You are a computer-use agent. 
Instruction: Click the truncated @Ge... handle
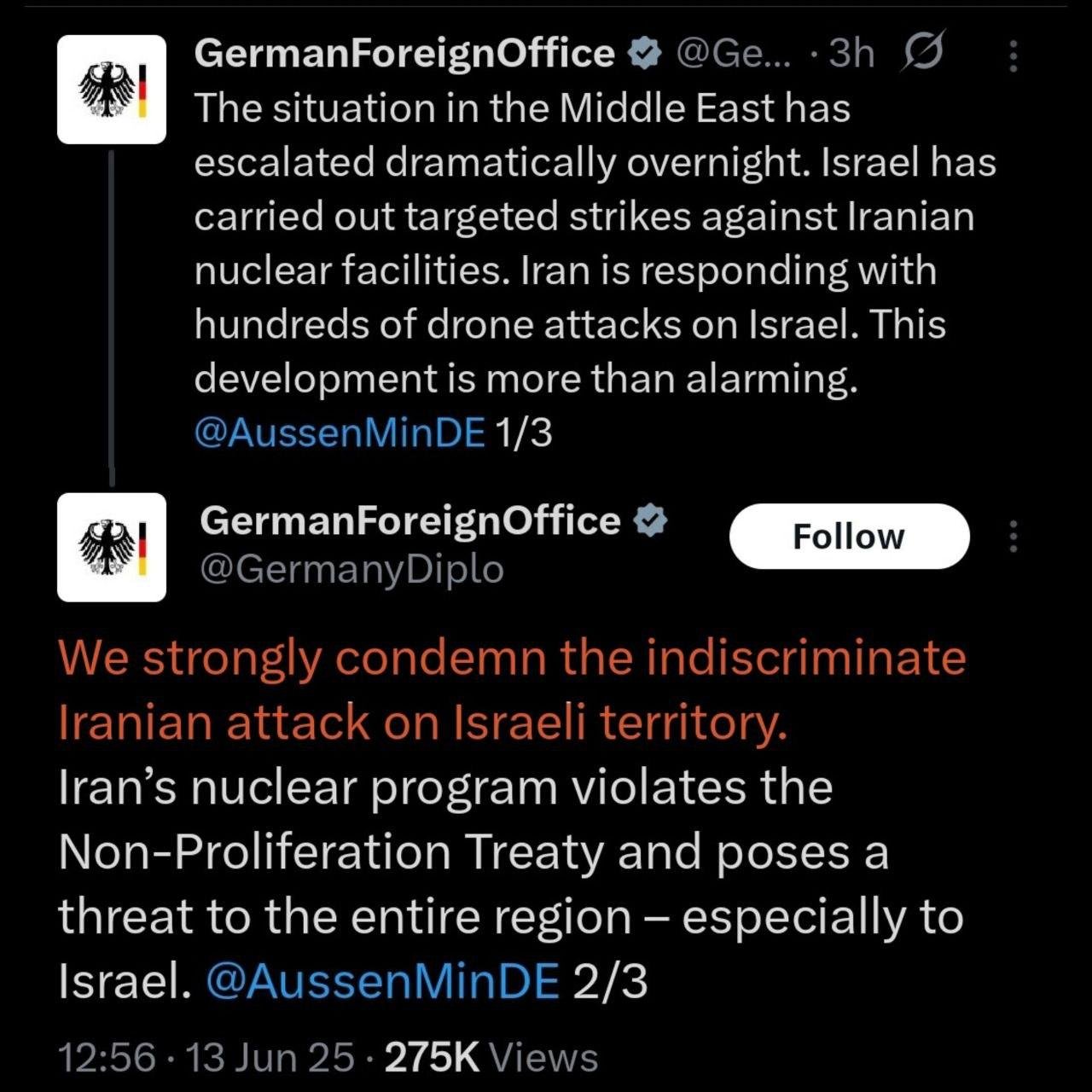(734, 54)
